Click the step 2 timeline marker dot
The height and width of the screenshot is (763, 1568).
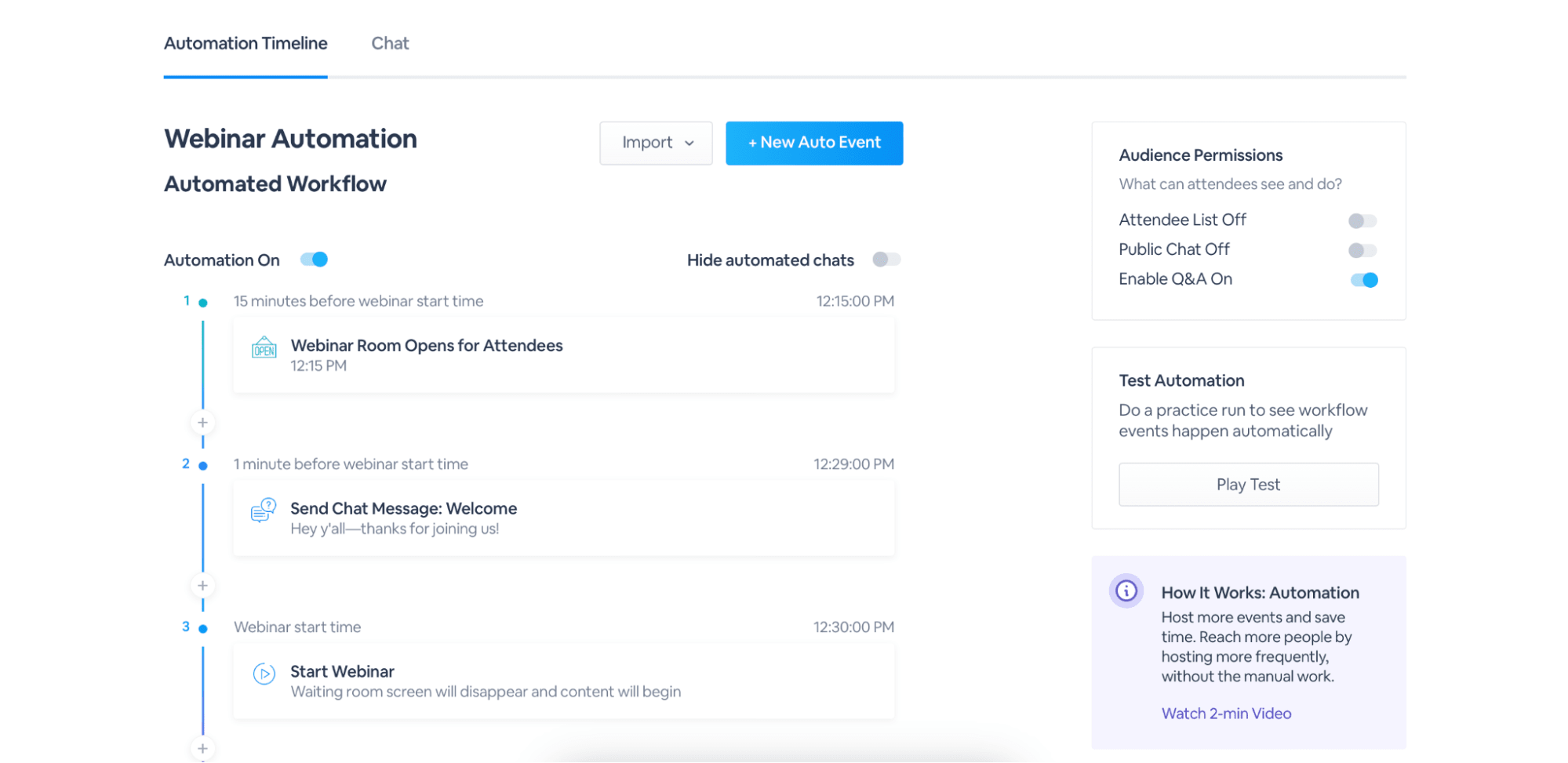point(202,463)
